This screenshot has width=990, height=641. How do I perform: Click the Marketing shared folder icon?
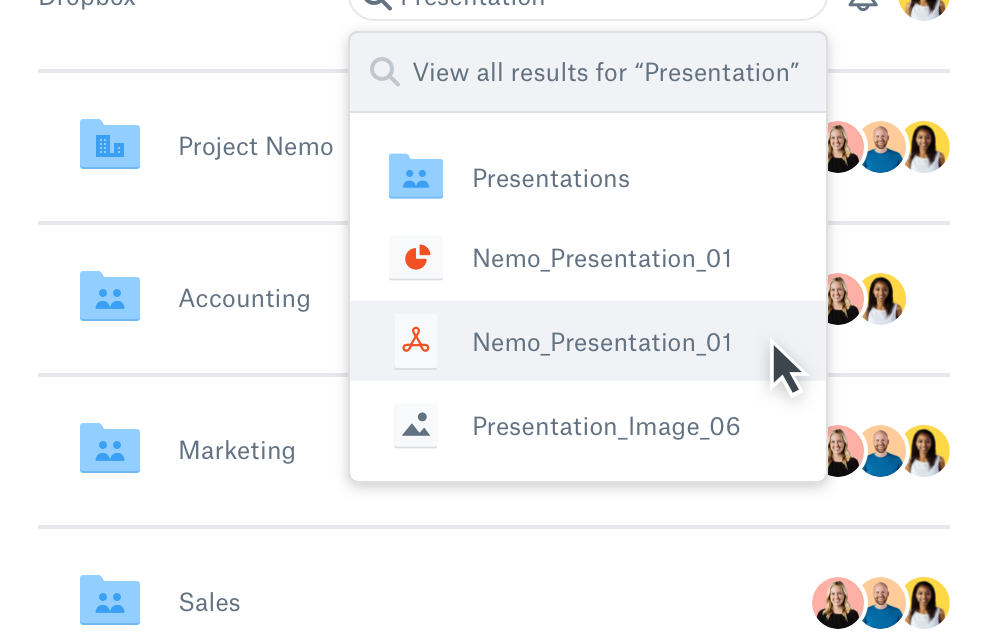coord(110,448)
